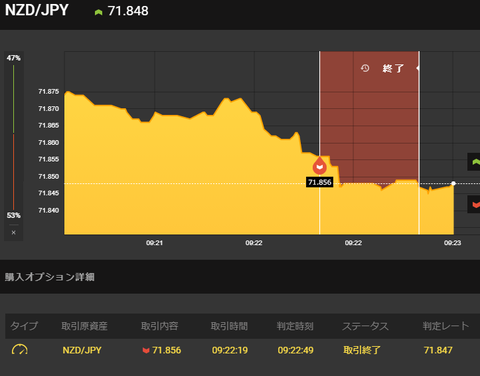Click the red down-arrow beside 71.856 in table

pos(146,350)
